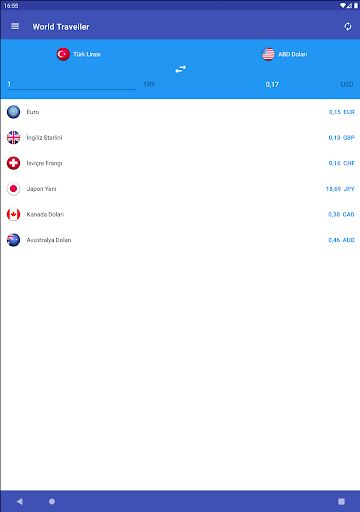Tap the 0,38 CAD value
The width and height of the screenshot is (360, 512).
[x=341, y=214]
